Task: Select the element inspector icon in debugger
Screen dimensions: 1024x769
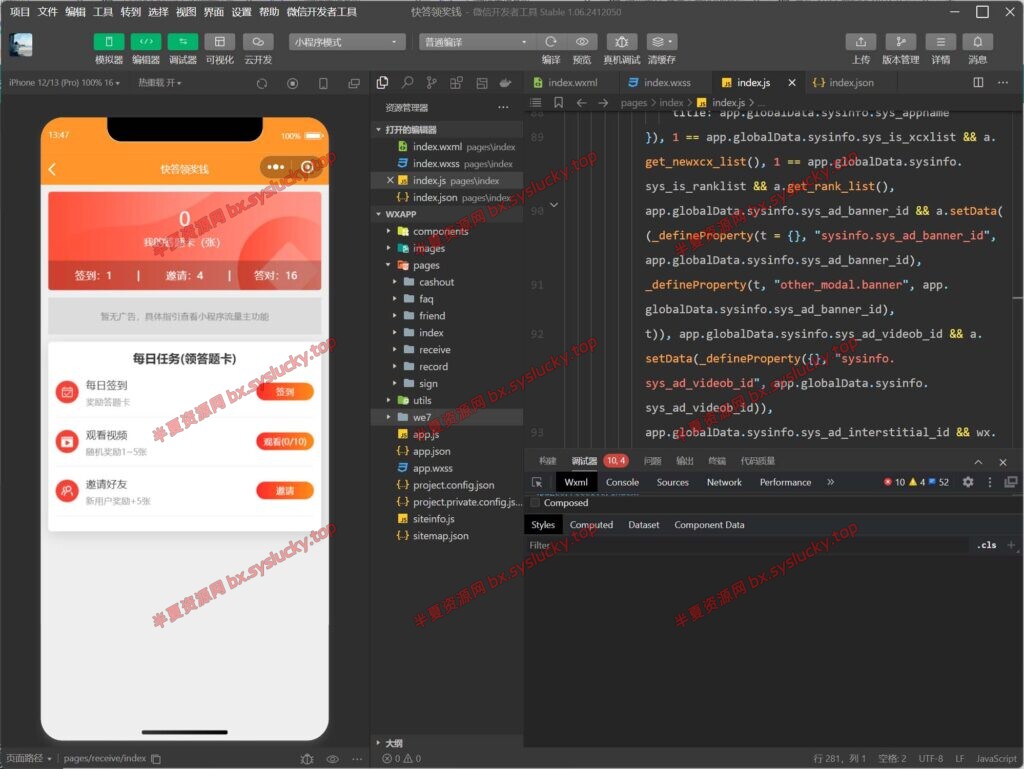Action: pyautogui.click(x=537, y=482)
